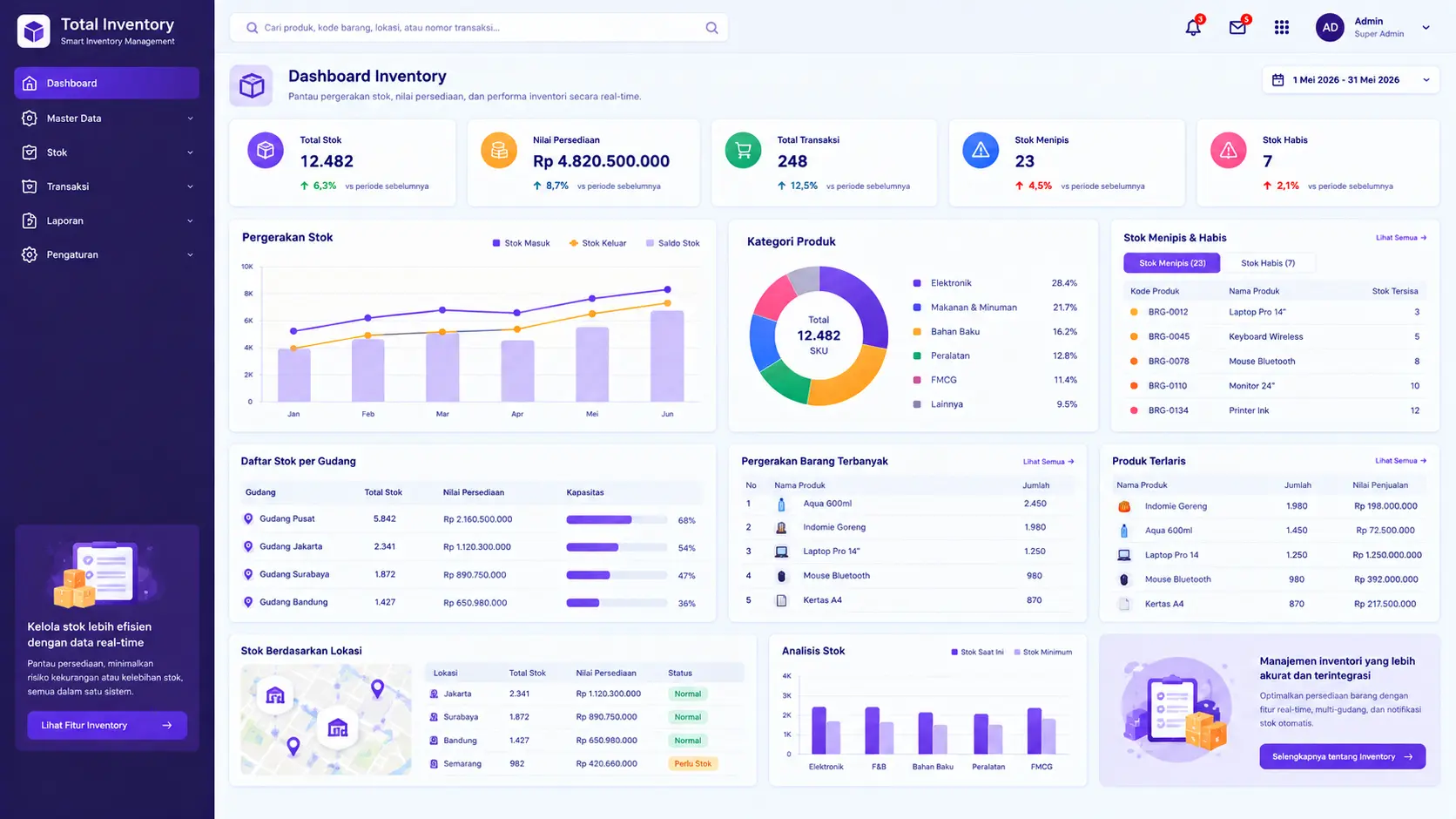This screenshot has width=1456, height=819.
Task: Toggle the Stok Saat Ini legend
Action: [x=977, y=652]
